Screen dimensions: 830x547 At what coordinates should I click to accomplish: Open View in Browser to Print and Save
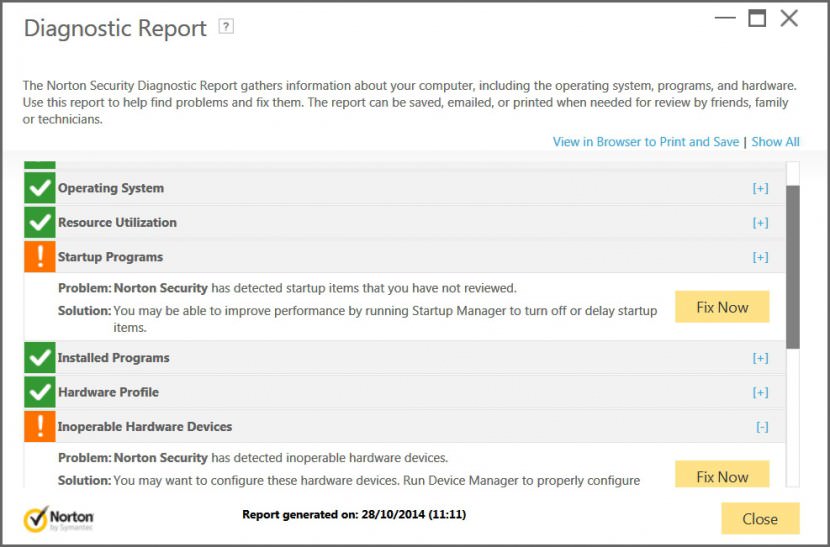pyautogui.click(x=646, y=142)
